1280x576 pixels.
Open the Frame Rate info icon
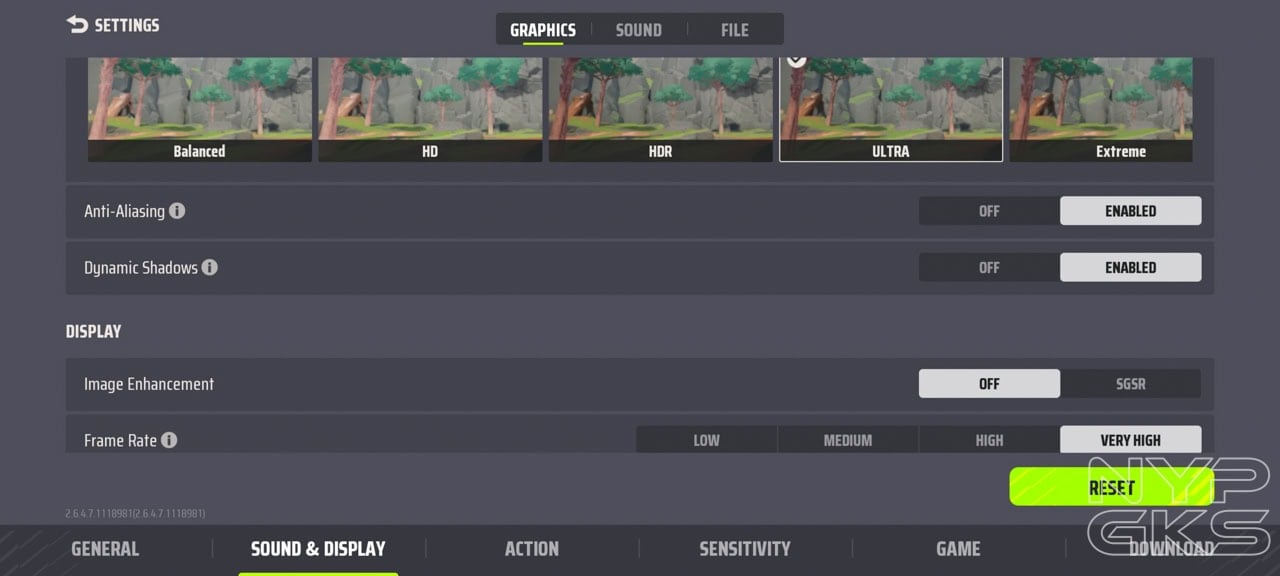click(x=169, y=440)
